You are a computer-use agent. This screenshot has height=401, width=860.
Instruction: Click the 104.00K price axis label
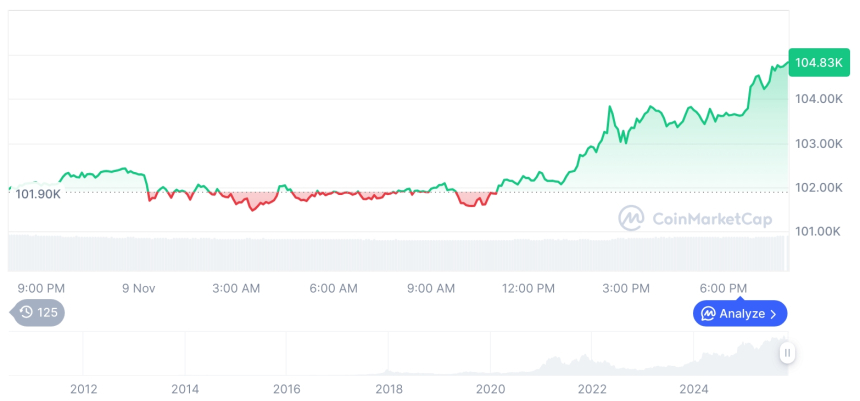819,99
